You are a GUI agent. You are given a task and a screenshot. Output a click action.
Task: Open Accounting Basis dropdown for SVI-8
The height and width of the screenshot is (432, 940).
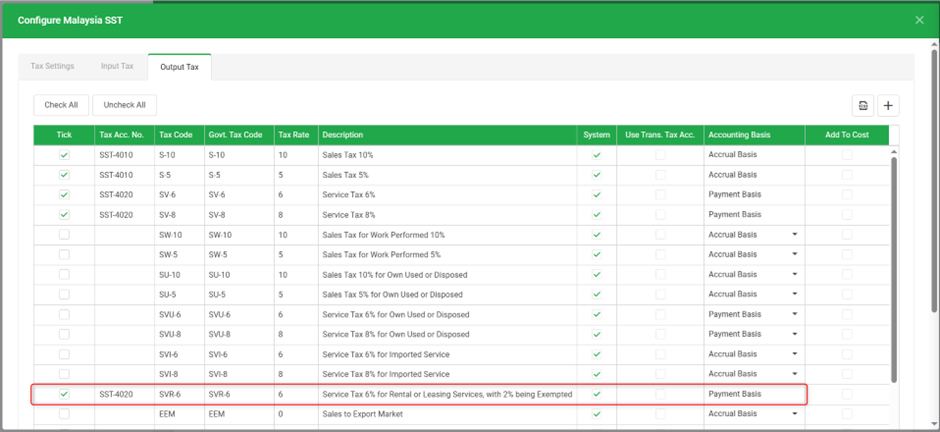pyautogui.click(x=795, y=374)
